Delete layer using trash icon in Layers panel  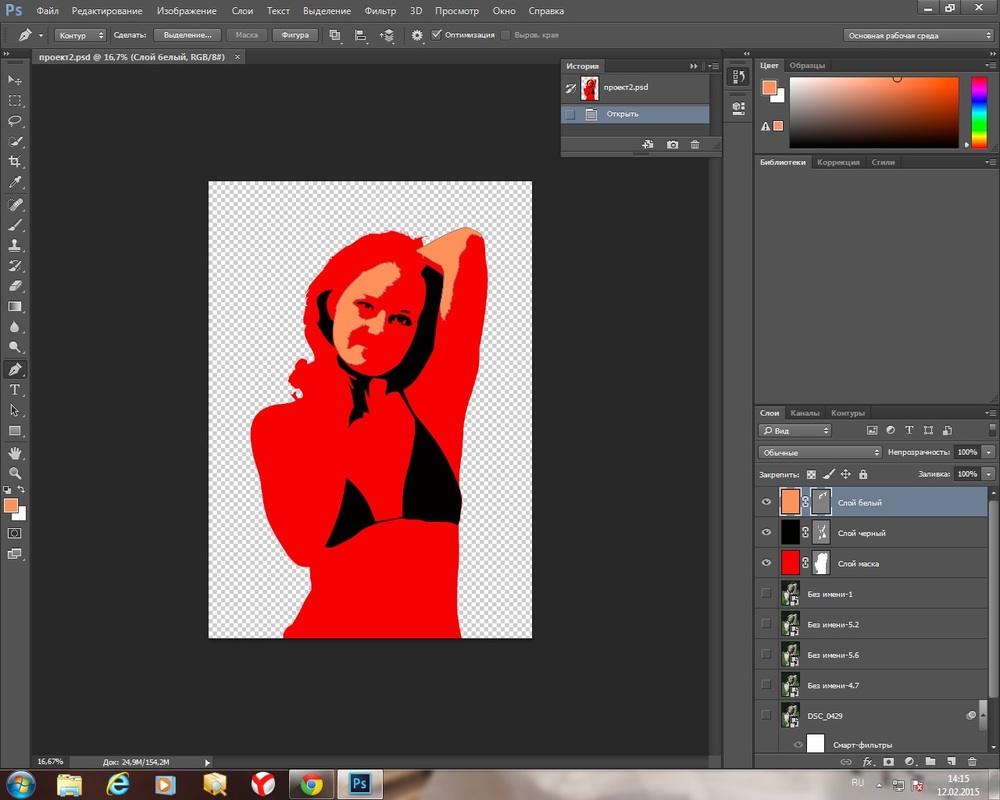pyautogui.click(x=971, y=762)
